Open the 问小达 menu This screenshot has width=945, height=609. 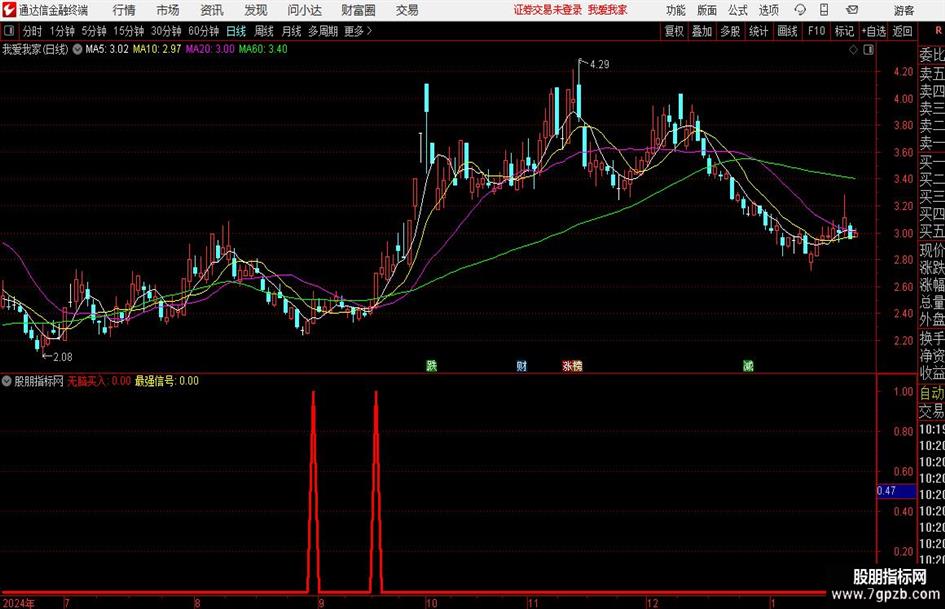(x=304, y=10)
